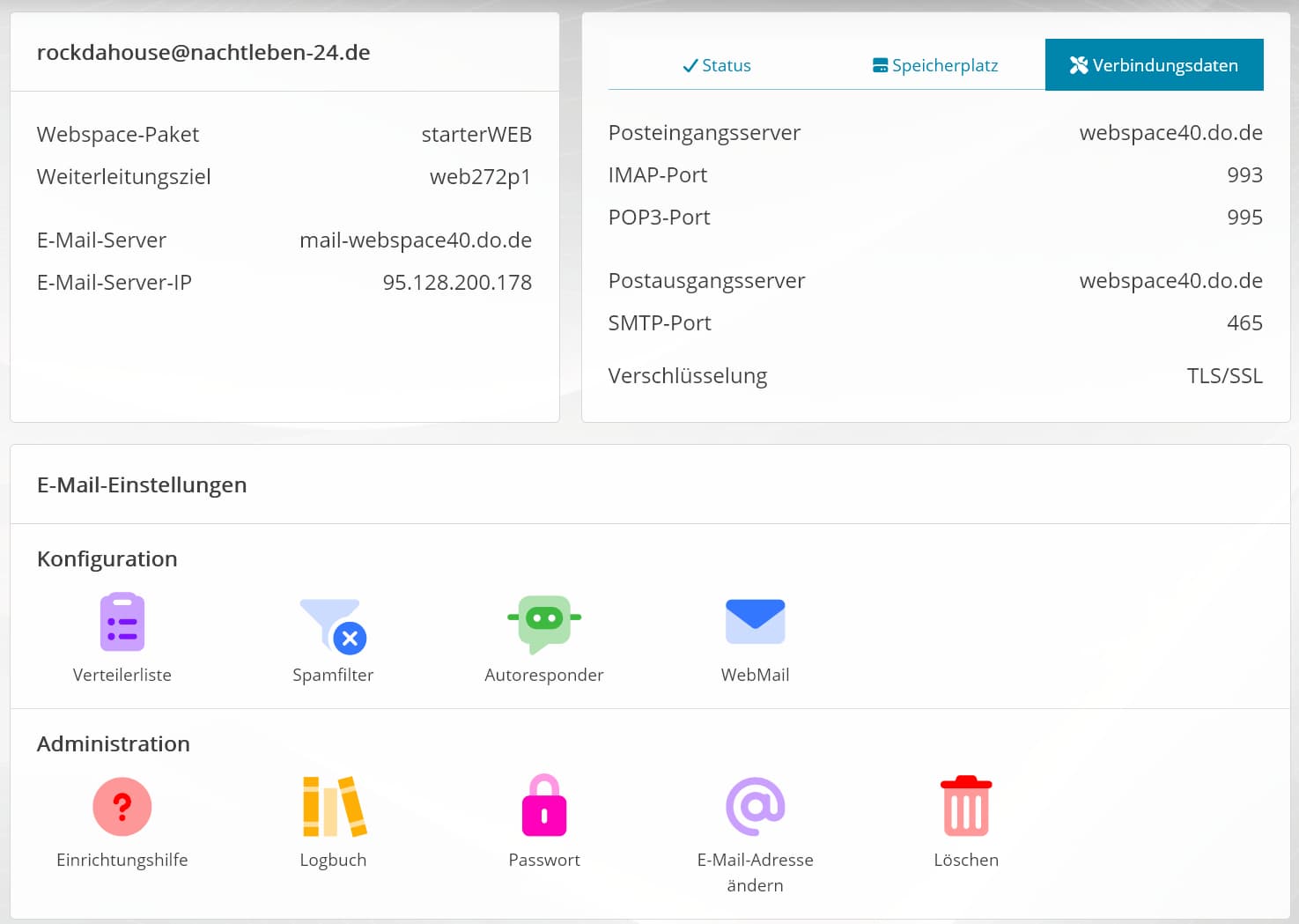Select the Verbindungsdaten tab

click(1154, 65)
